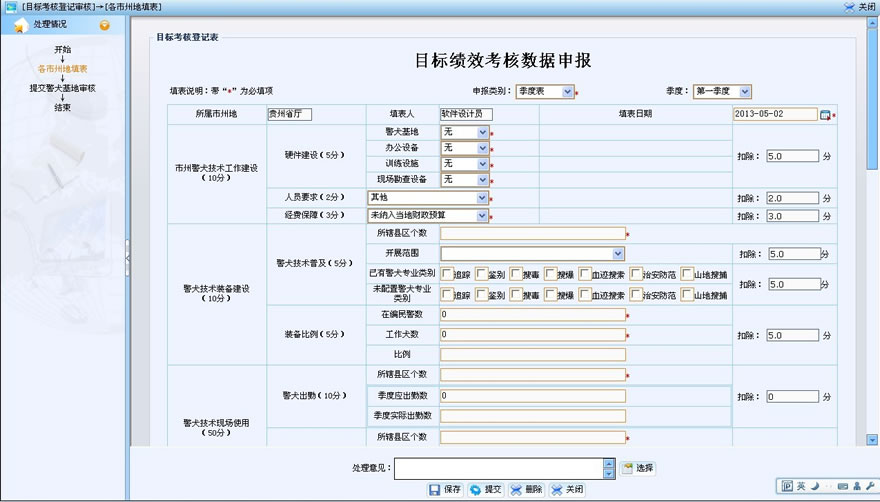Click the 扣除 field for 硬件建设
This screenshot has height=502, width=880.
tap(792, 156)
